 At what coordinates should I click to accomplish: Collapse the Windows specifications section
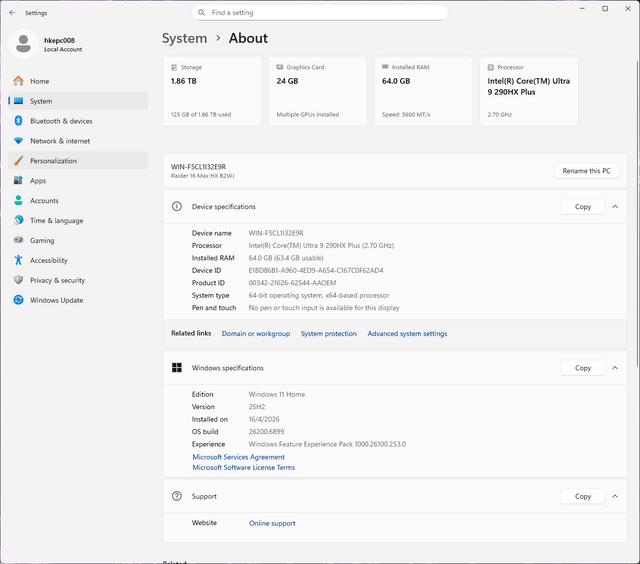pos(615,368)
